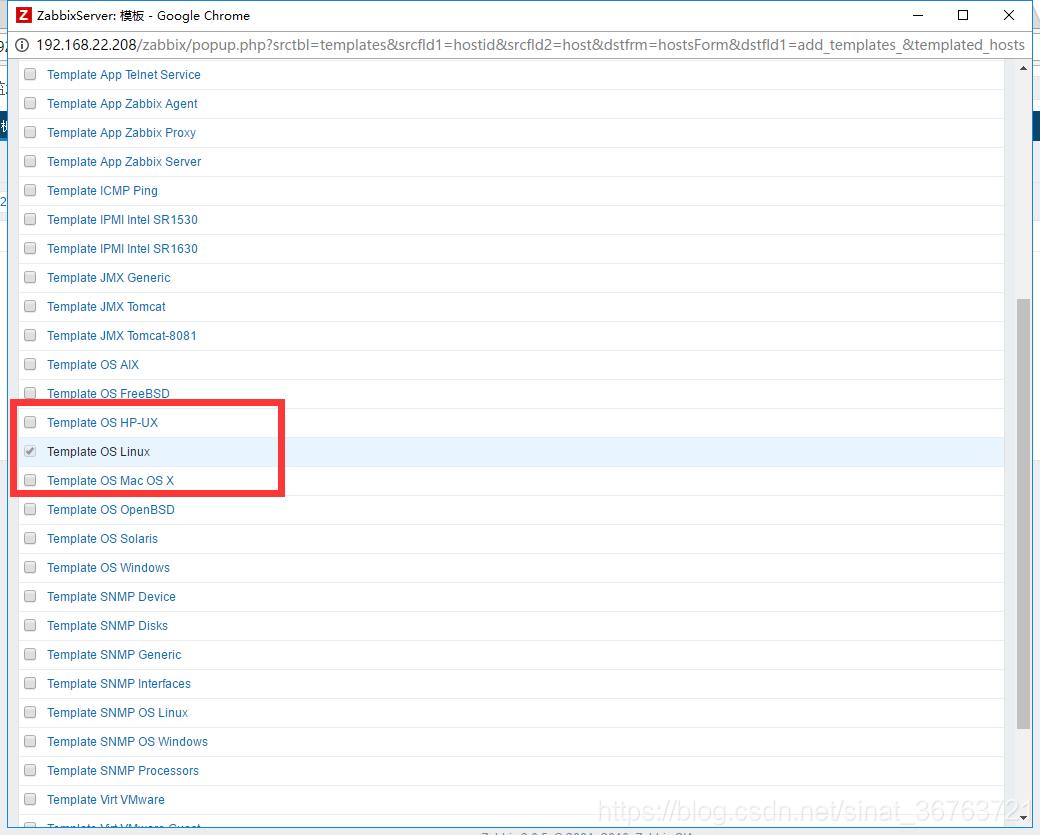
Task: Choose the Template OS OpenBSD link
Action: click(111, 510)
